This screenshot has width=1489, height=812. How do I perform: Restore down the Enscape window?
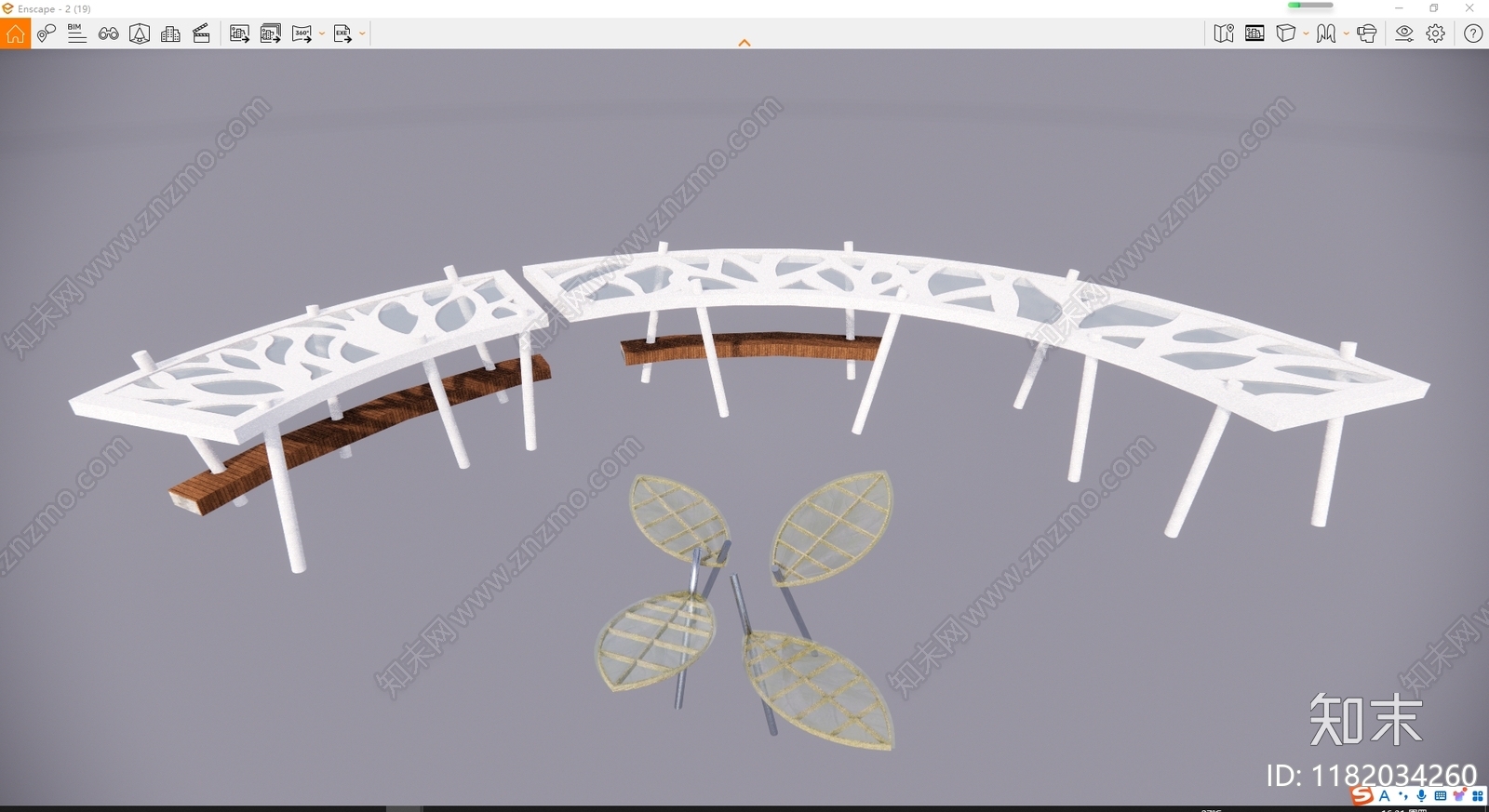point(1434,8)
